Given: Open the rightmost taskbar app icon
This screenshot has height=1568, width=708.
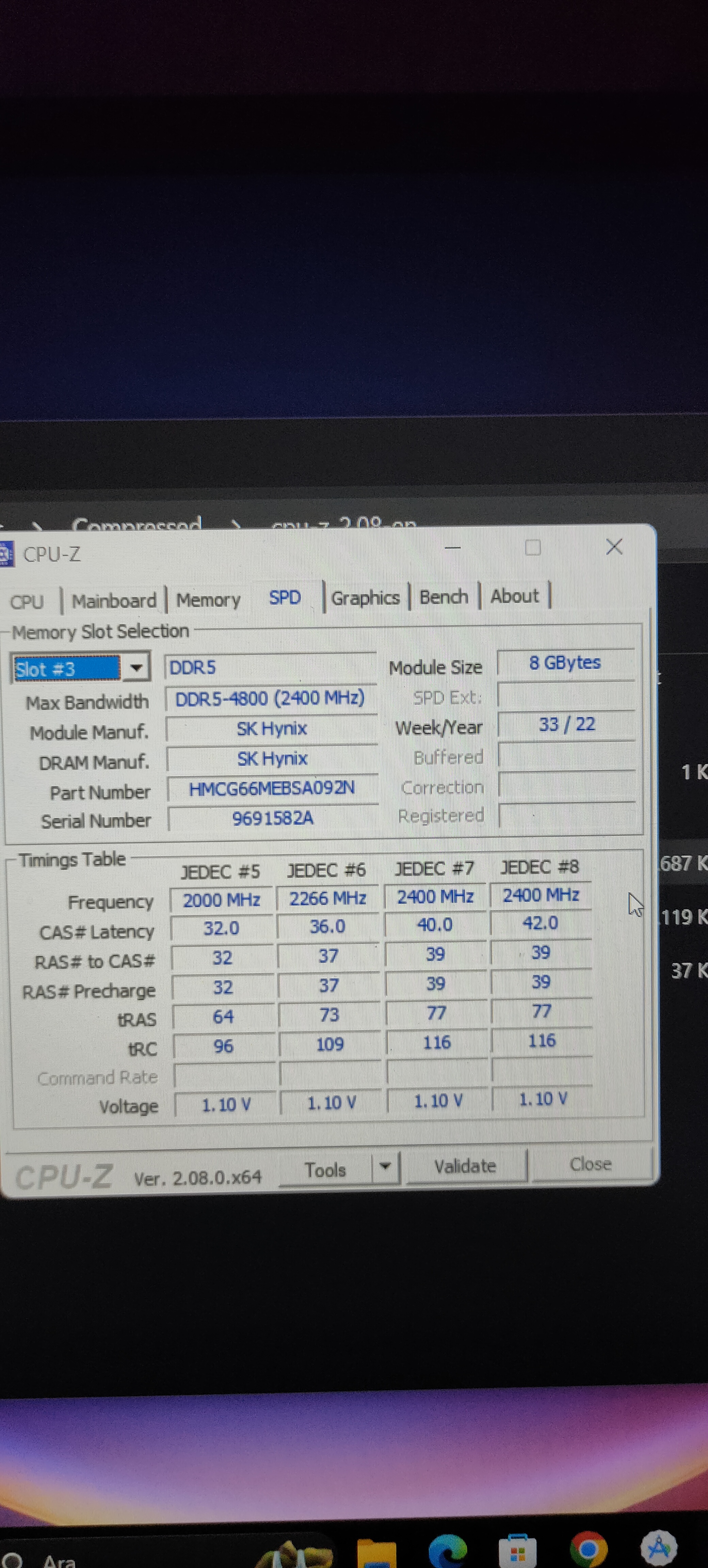Looking at the screenshot, I should pos(659,1548).
